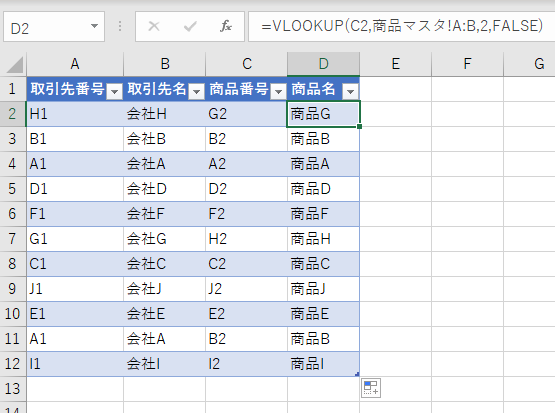Click the Enter checkmark formula icon

tap(190, 26)
